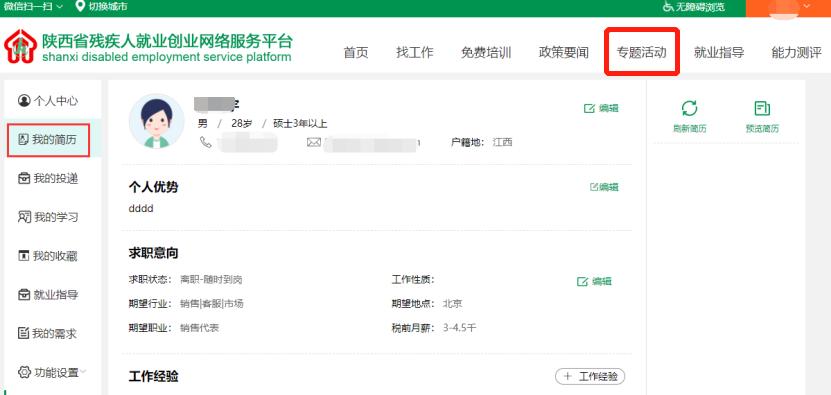Click 硕士3年以上 education text

point(300,124)
